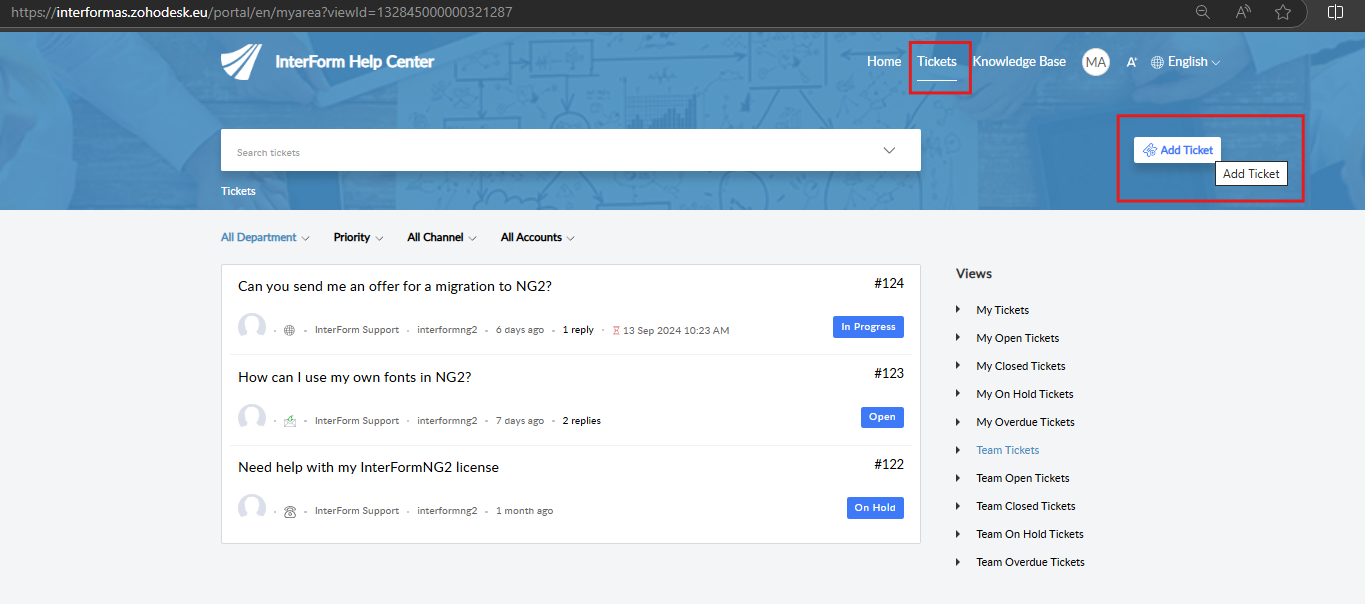Click avatar on ticket #122 row
The width and height of the screenshot is (1365, 604).
(x=252, y=508)
